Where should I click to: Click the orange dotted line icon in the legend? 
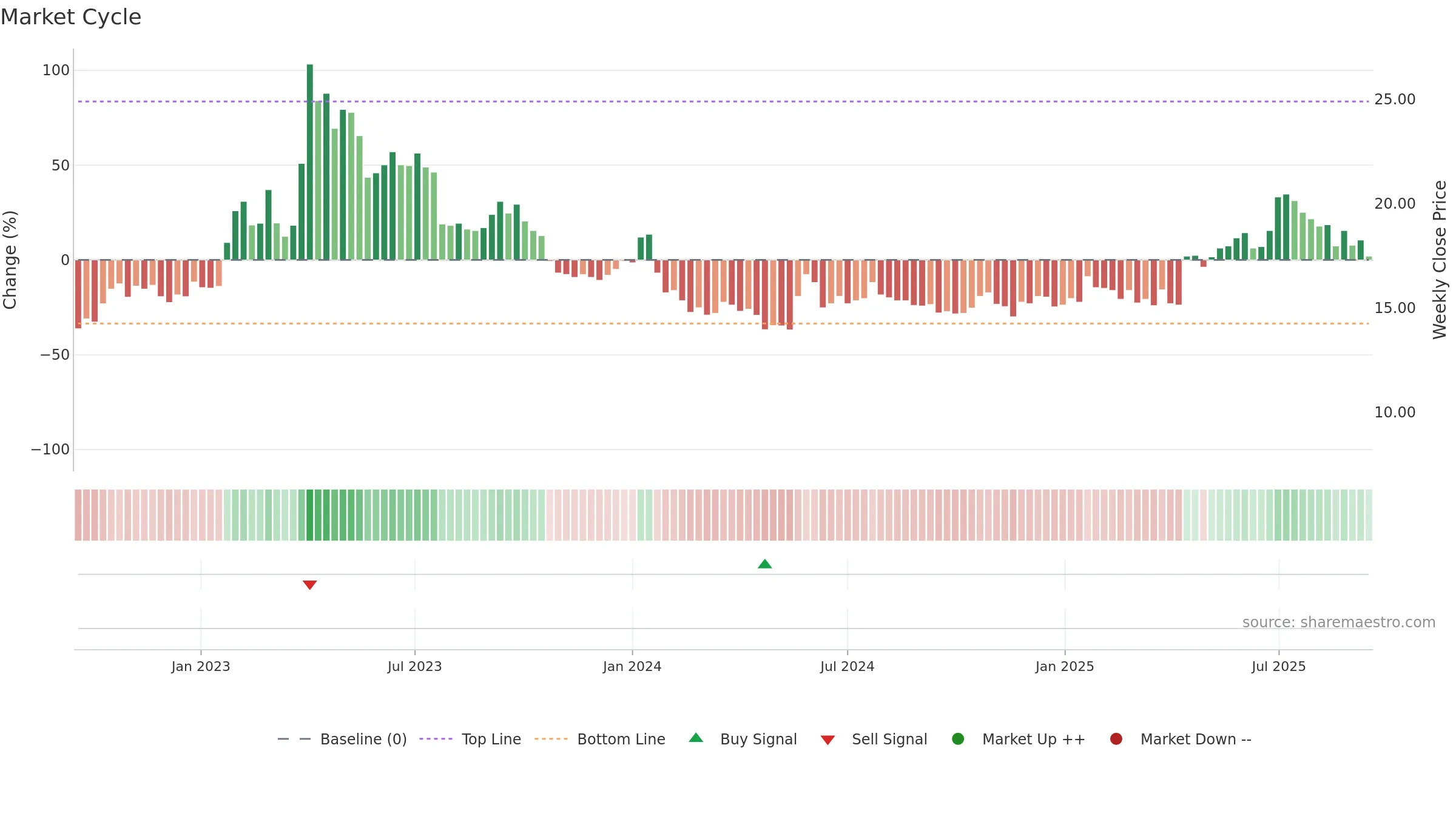pos(551,739)
